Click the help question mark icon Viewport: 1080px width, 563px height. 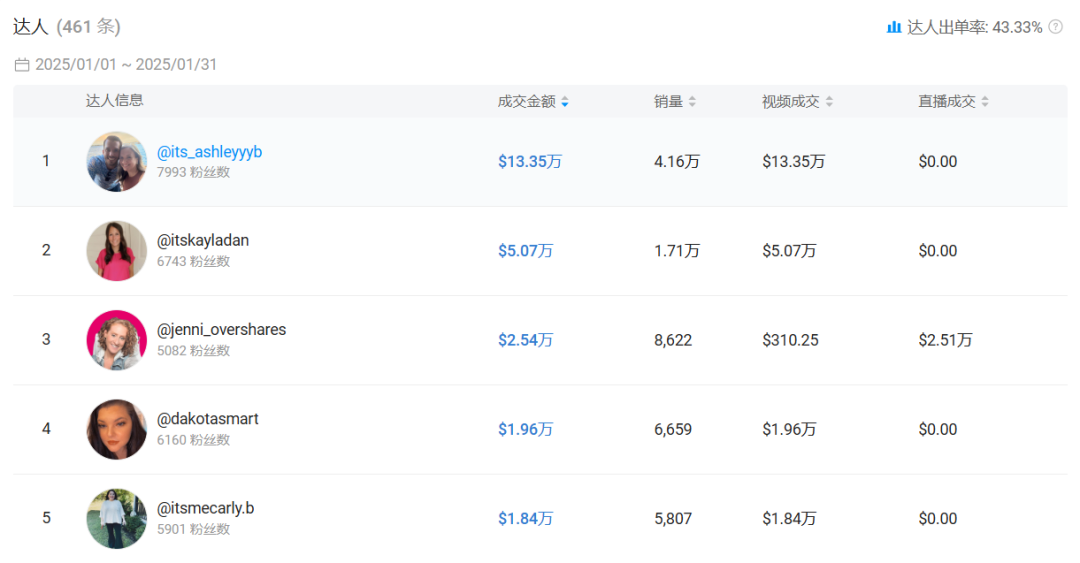1055,27
